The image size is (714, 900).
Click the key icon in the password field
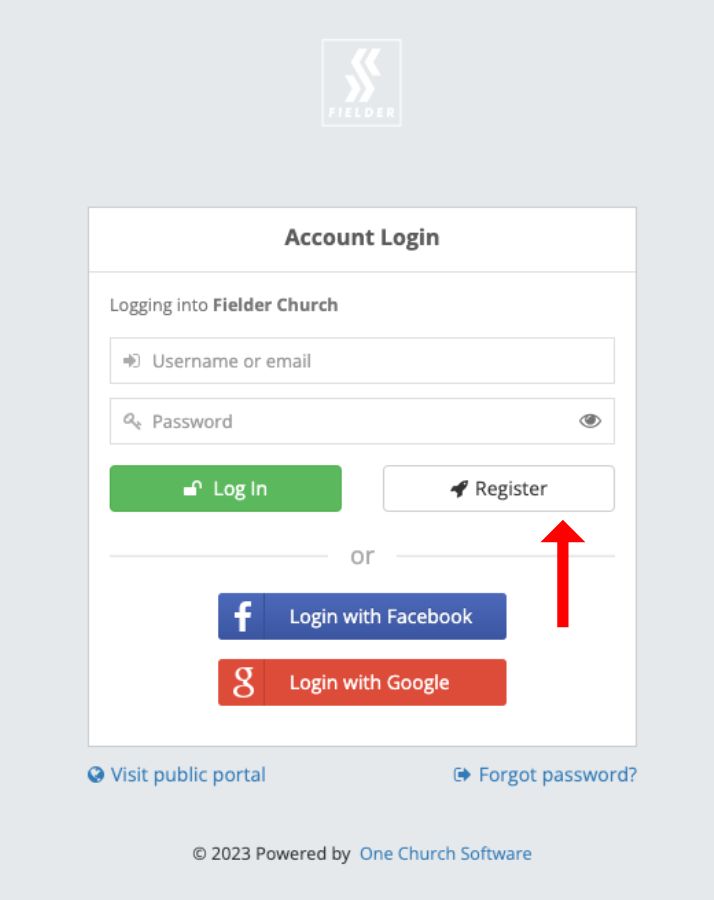pyautogui.click(x=132, y=421)
